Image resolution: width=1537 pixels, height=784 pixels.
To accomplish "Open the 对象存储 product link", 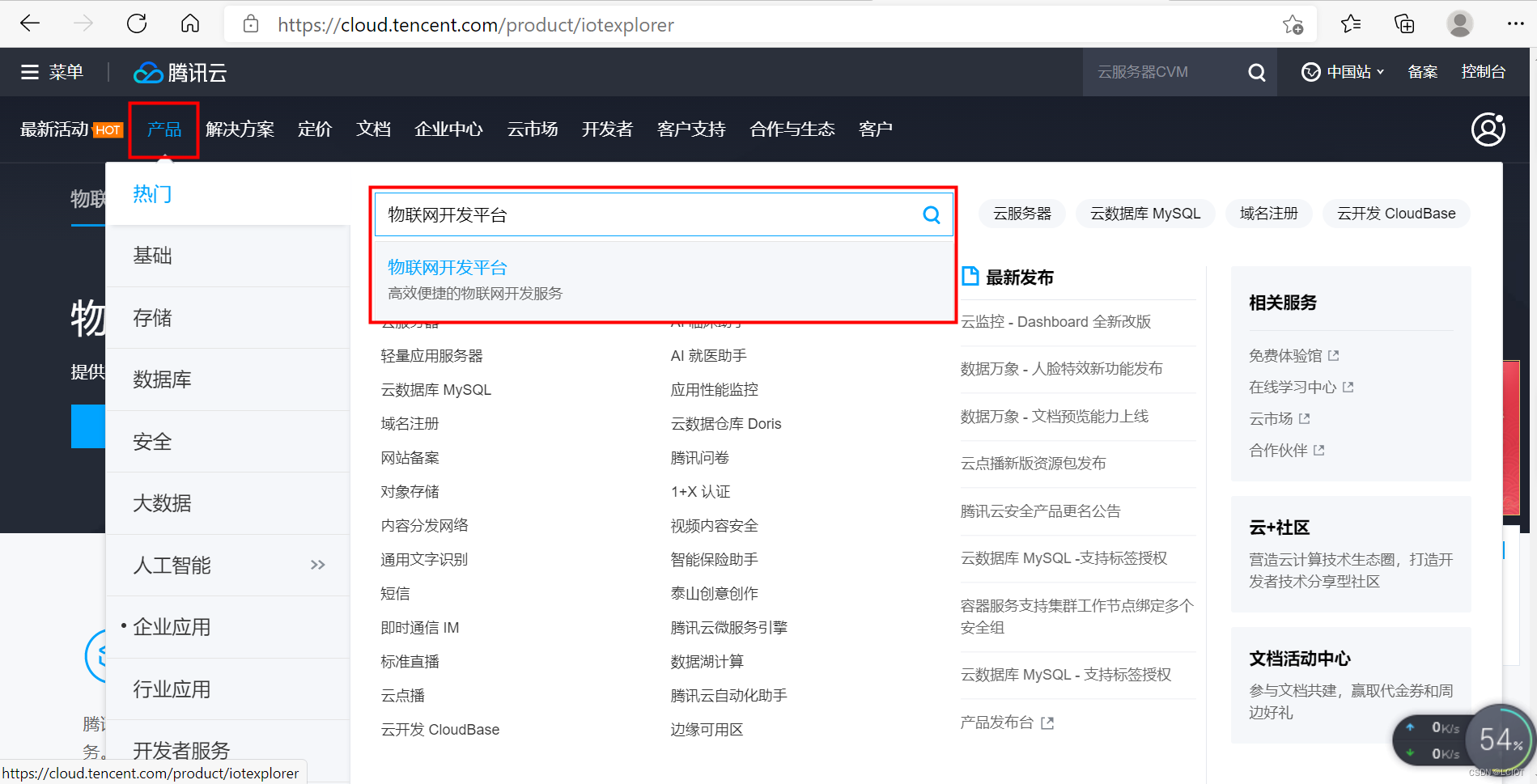I will point(410,492).
